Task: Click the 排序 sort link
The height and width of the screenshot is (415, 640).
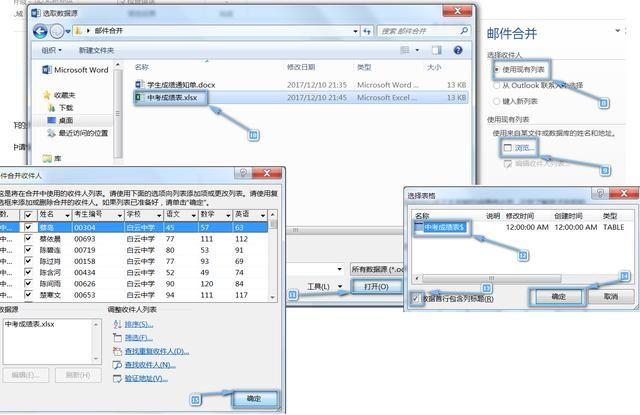Action: [138, 324]
